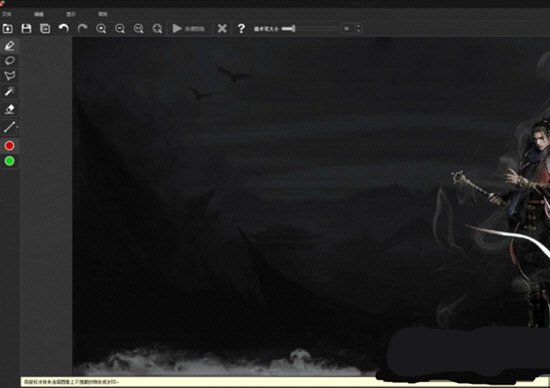
Task: Clear the selection with the X icon
Action: pos(222,28)
